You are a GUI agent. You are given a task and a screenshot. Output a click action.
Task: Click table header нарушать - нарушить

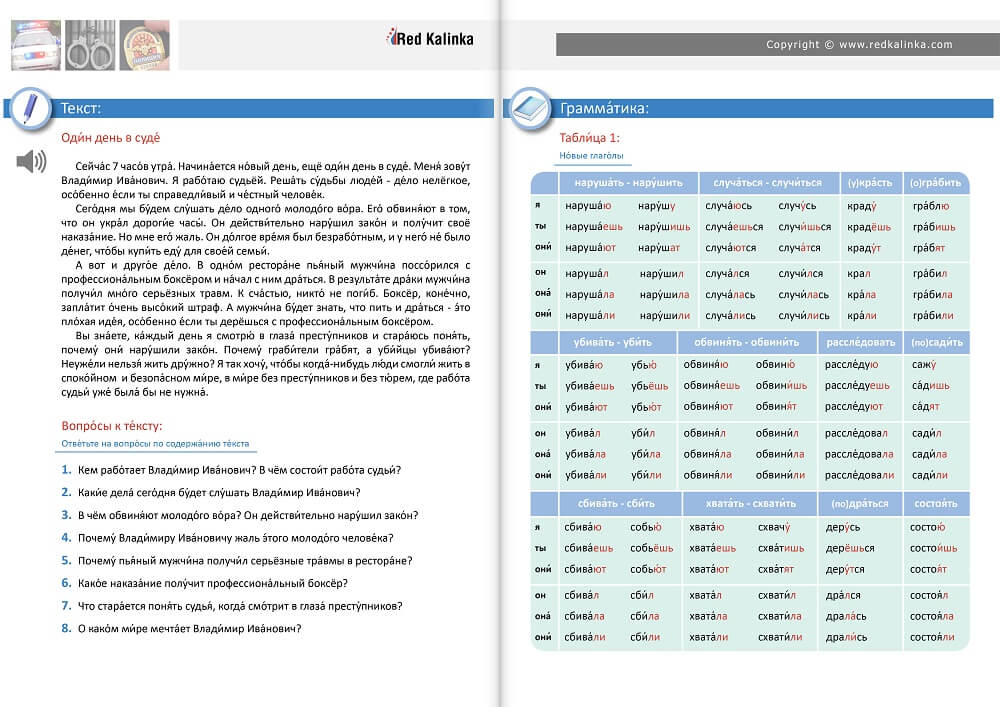[x=628, y=183]
